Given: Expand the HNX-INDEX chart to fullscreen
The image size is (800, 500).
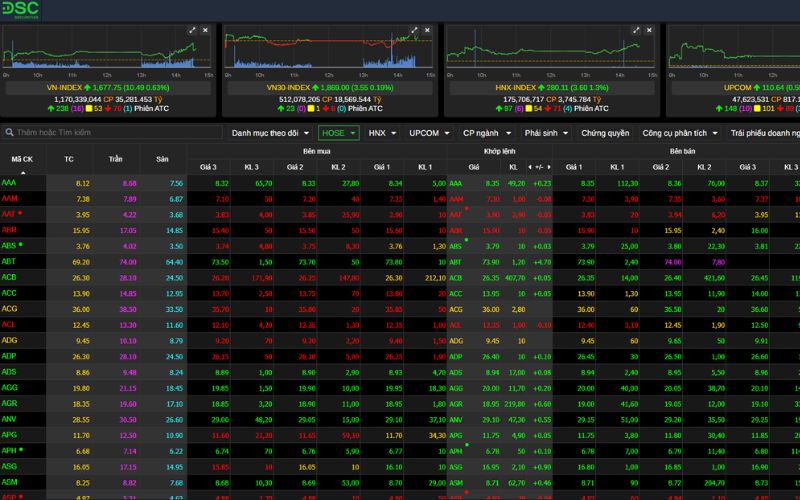Looking at the screenshot, I should pyautogui.click(x=636, y=31).
